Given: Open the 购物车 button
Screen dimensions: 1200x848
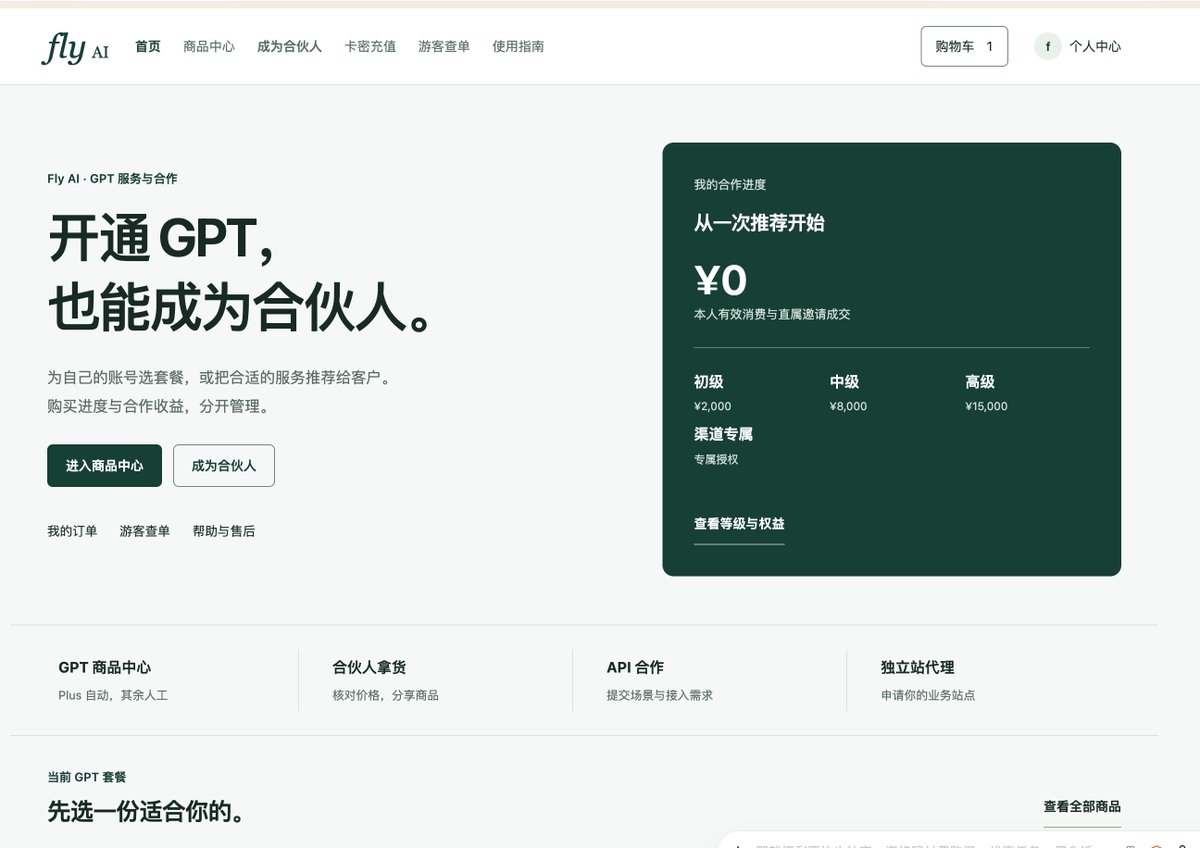Looking at the screenshot, I should coord(964,46).
